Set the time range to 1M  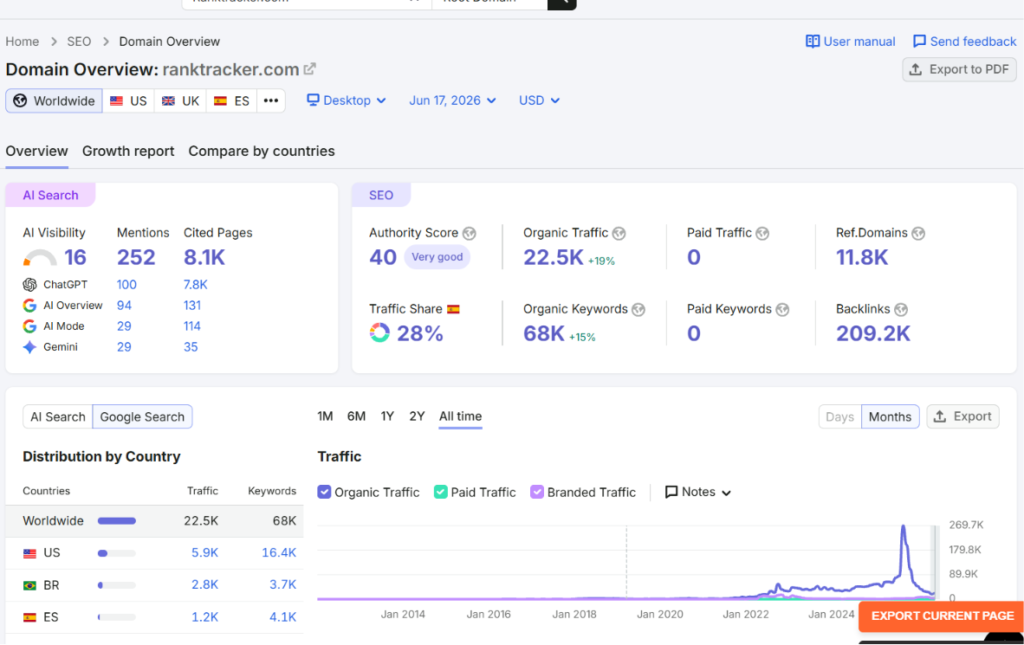click(x=325, y=416)
